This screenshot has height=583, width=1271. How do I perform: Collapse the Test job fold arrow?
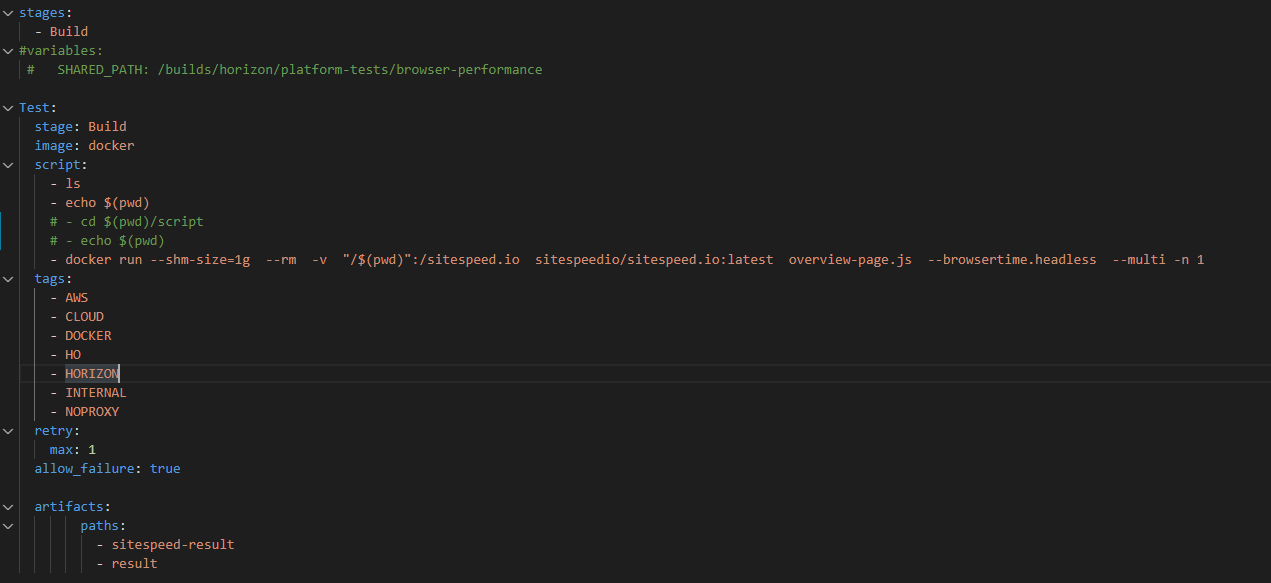pos(8,108)
